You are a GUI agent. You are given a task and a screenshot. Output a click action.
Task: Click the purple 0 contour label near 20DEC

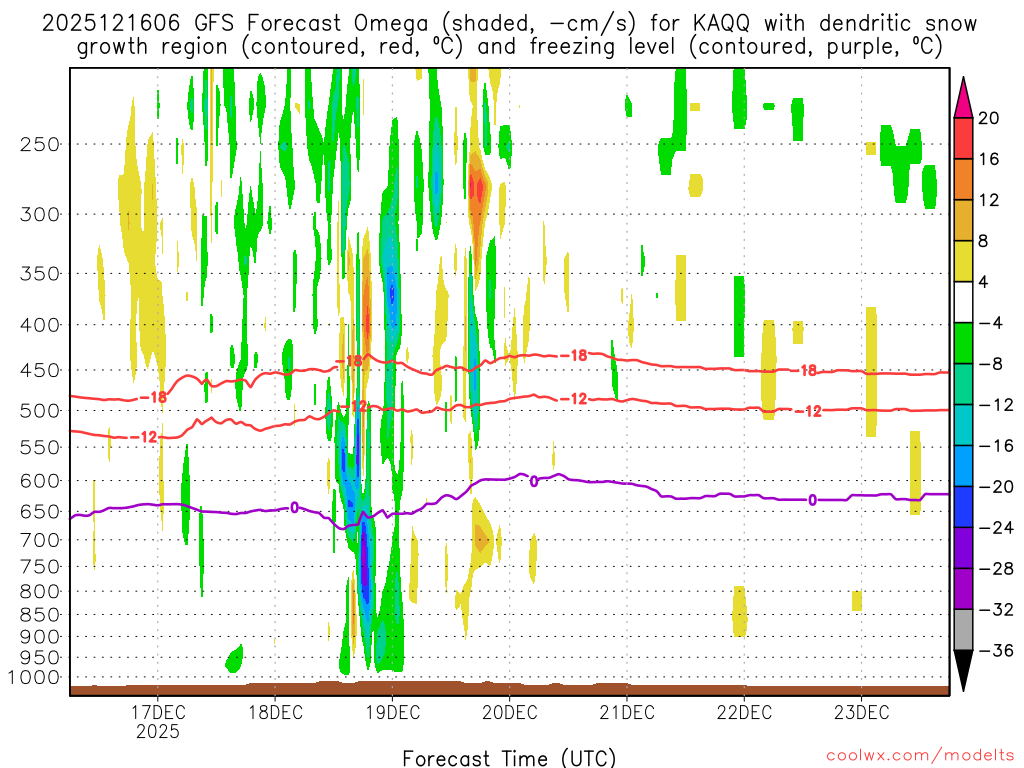click(x=534, y=482)
